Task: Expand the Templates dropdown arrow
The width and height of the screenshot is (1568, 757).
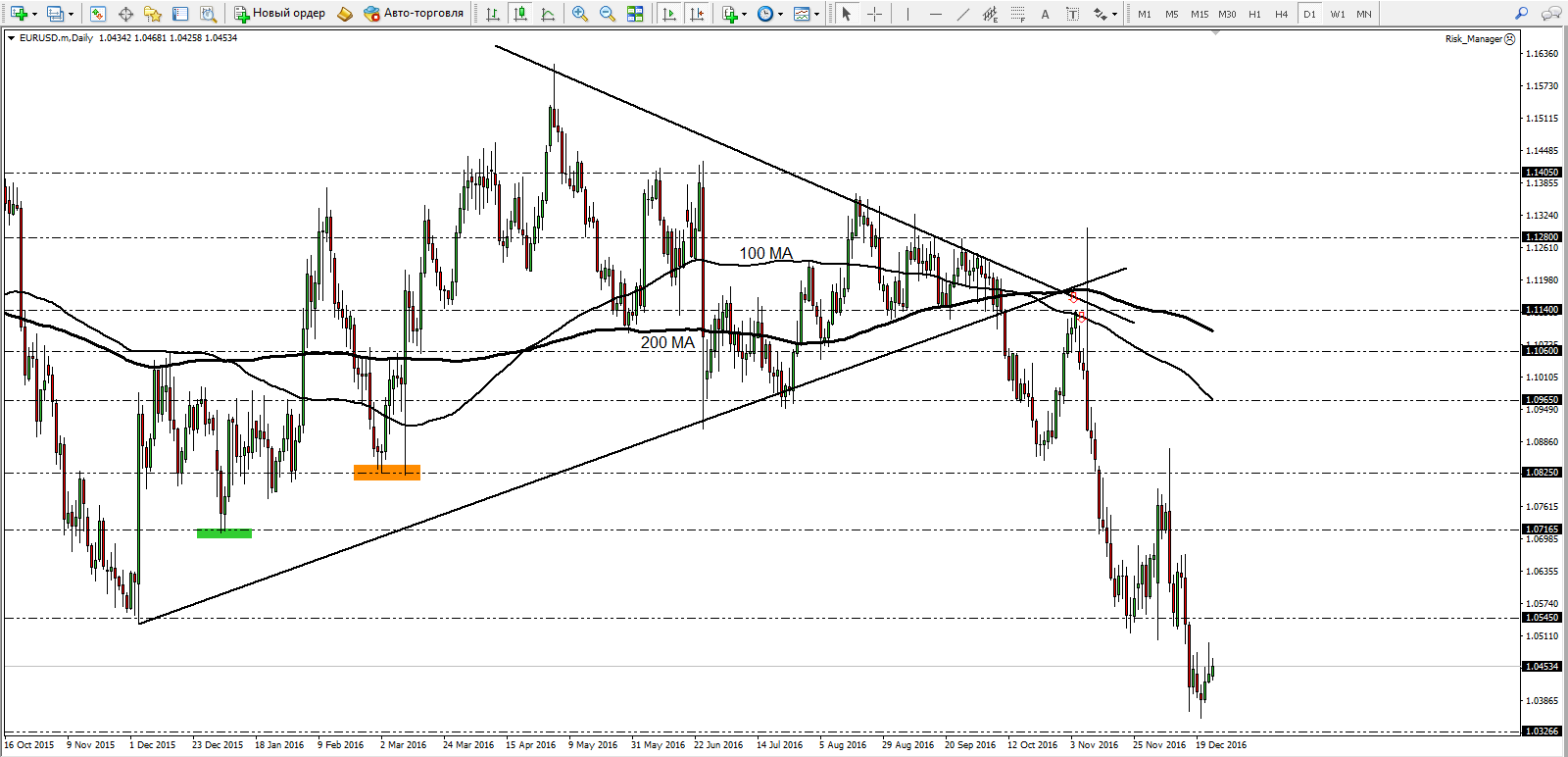Action: coord(817,14)
